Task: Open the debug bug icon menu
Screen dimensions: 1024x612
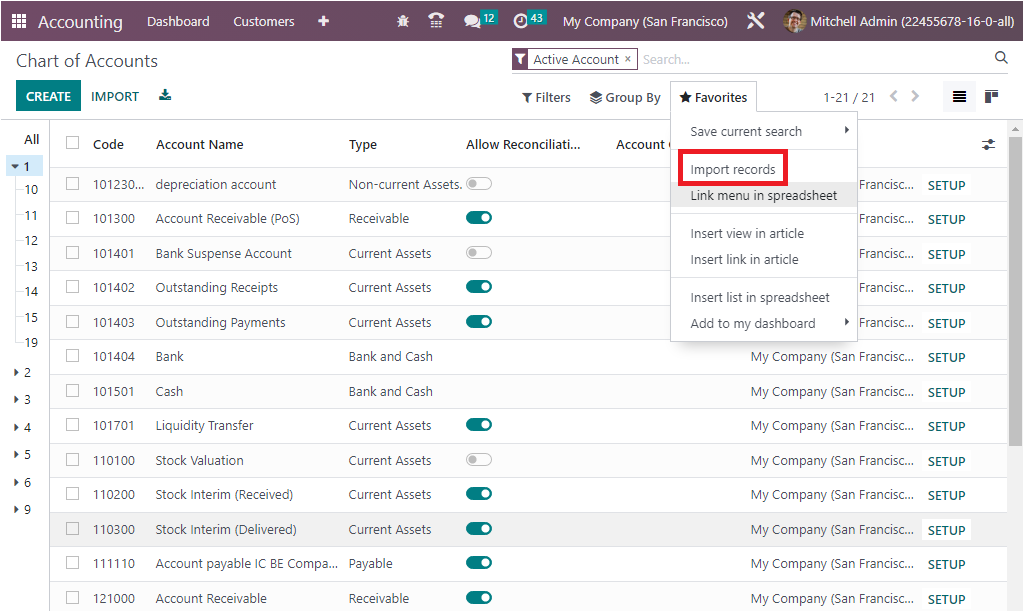Action: [x=403, y=22]
